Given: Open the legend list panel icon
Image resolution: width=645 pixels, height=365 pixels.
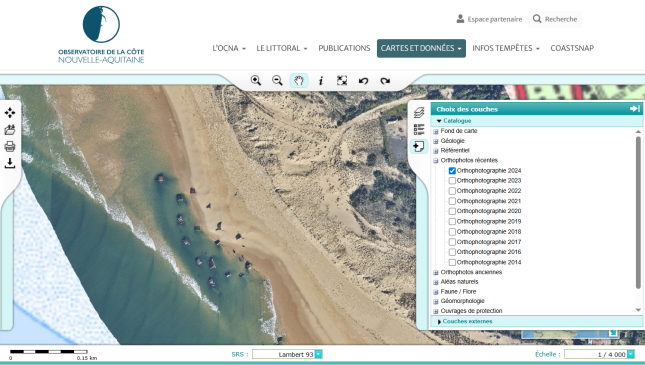Looking at the screenshot, I should (419, 129).
